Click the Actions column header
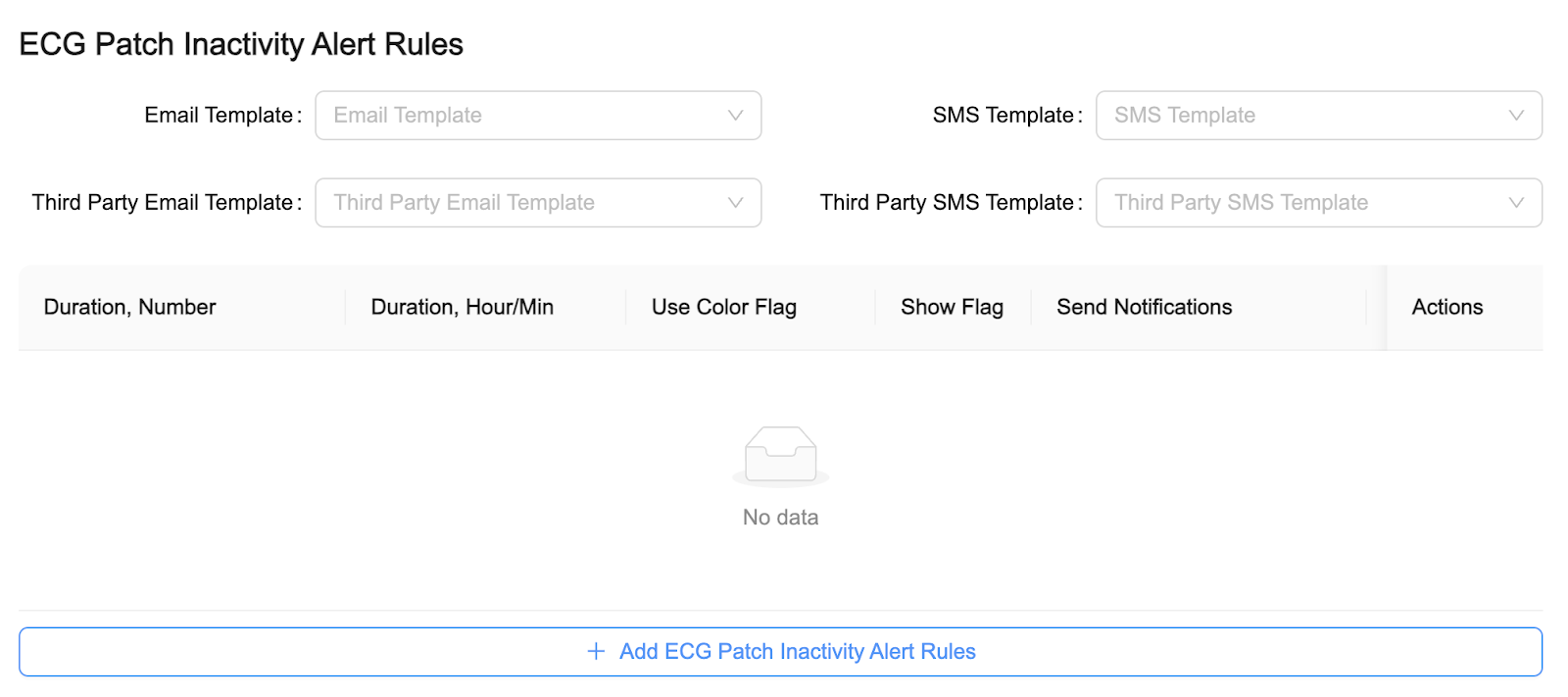This screenshot has height=697, width=1568. pyautogui.click(x=1446, y=307)
